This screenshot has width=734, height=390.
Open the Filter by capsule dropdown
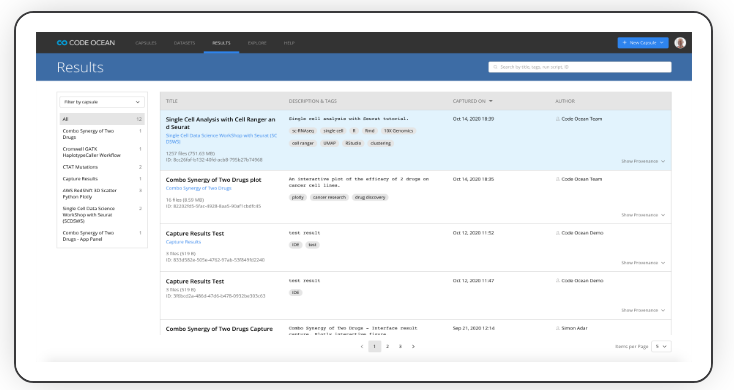point(102,102)
